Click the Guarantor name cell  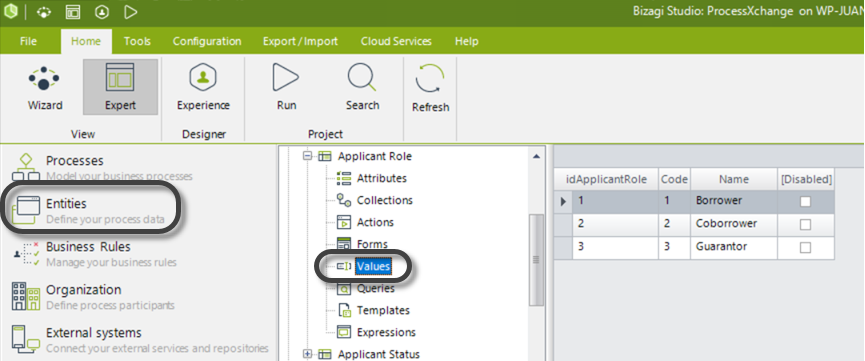point(734,248)
